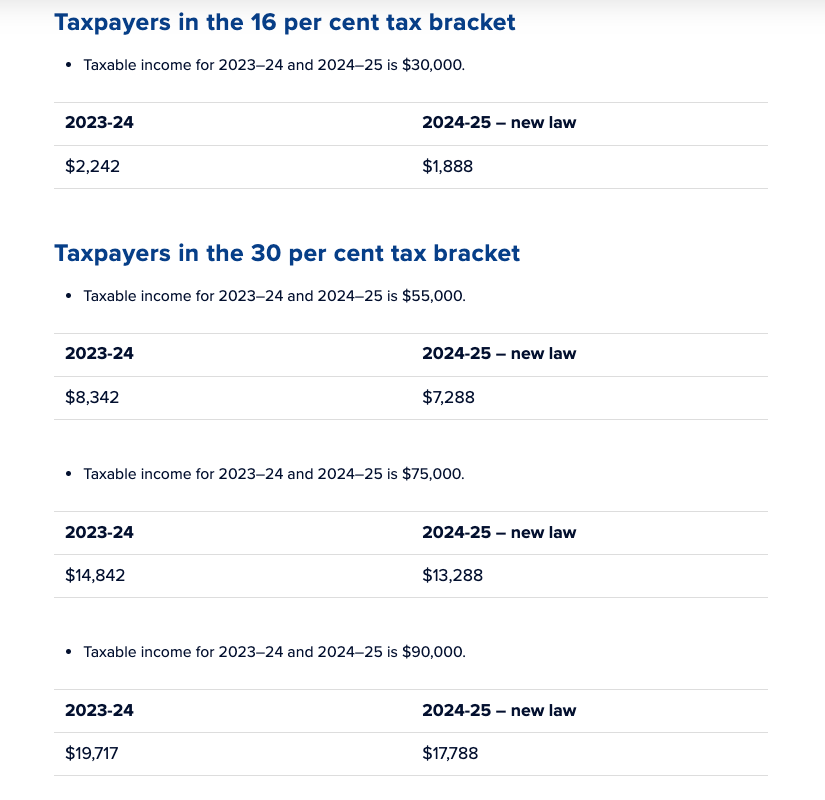Click the 16 per cent tax bracket heading
This screenshot has width=825, height=800.
(285, 22)
